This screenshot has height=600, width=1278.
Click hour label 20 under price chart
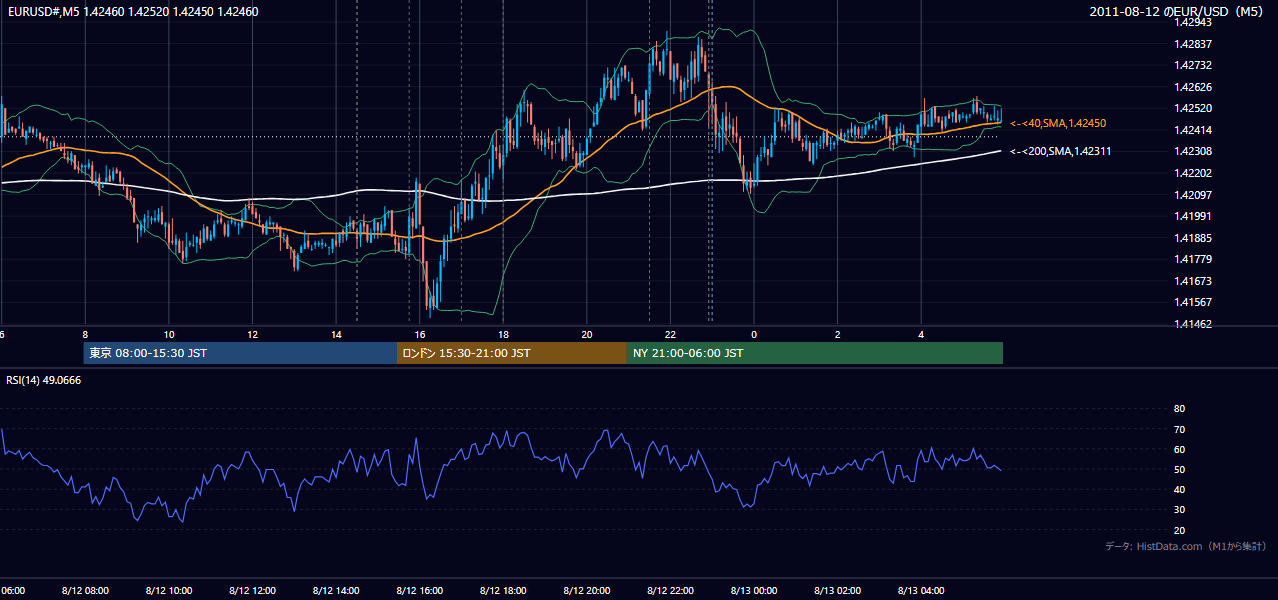587,335
